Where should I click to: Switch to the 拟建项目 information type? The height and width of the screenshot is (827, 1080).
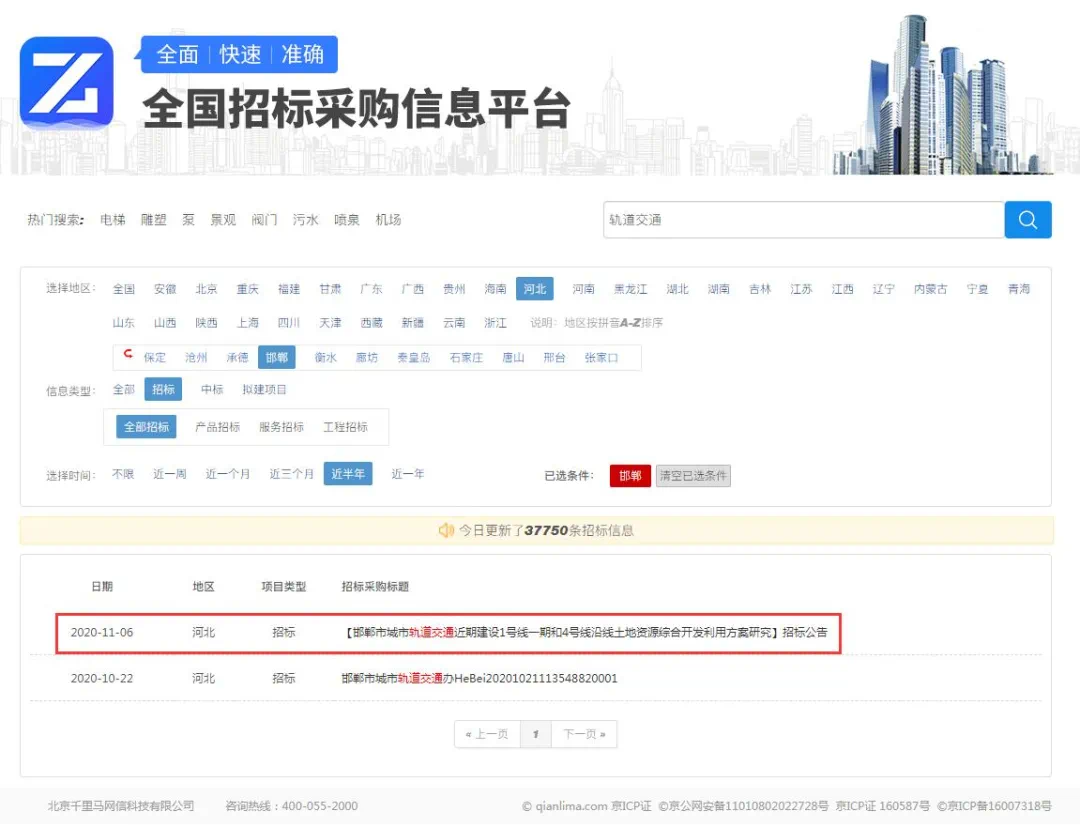[x=264, y=390]
